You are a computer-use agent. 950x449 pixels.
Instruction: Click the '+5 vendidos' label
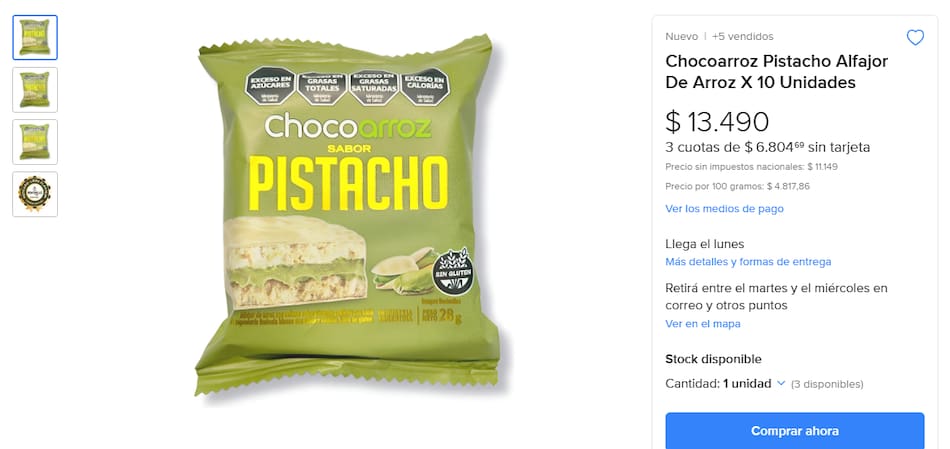(x=743, y=36)
